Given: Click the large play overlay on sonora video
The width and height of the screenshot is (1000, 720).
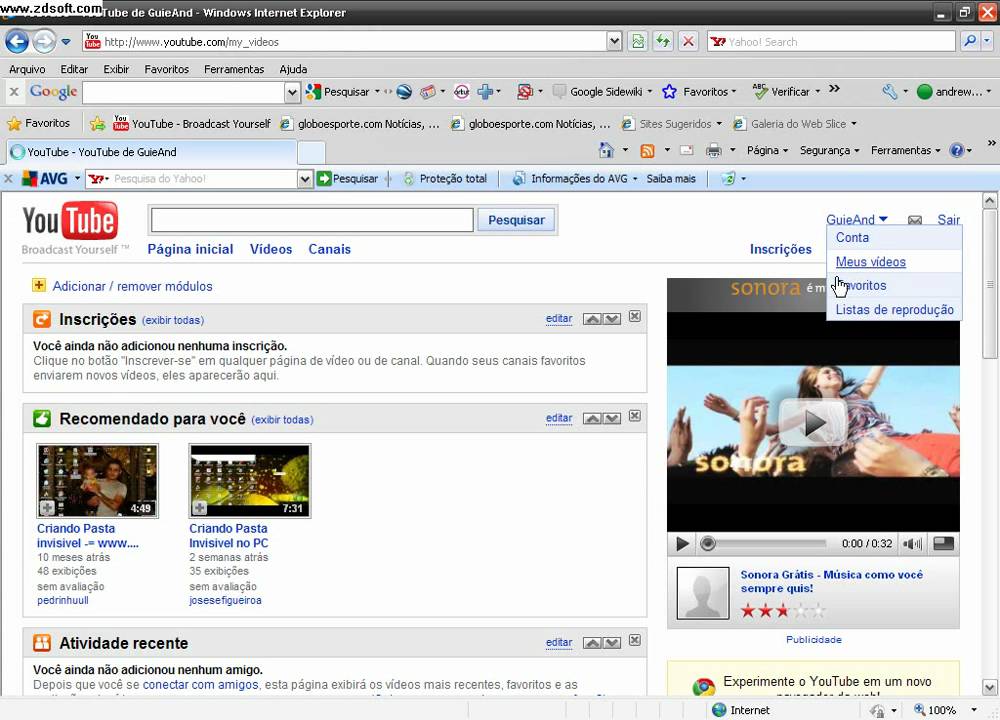Looking at the screenshot, I should (x=812, y=422).
